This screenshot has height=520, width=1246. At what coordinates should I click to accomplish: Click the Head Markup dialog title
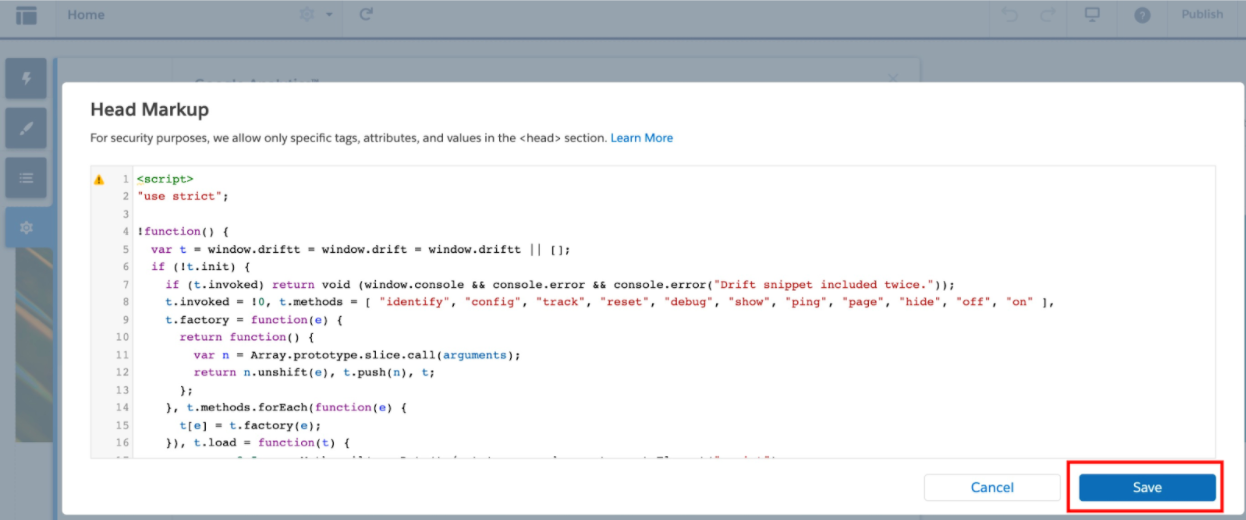[x=149, y=109]
